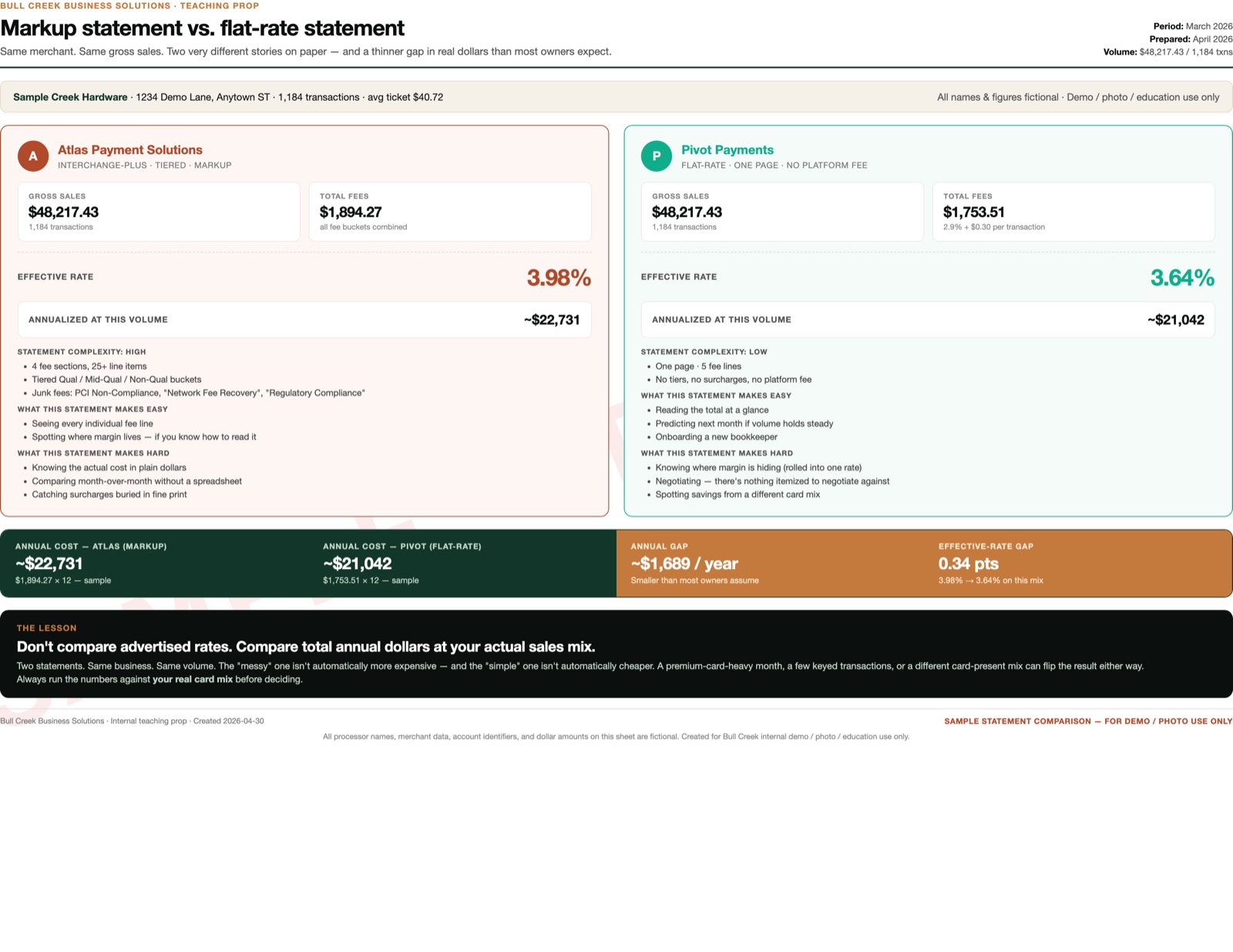Click 'FLAT-RATE · ONE PAGE · NO PLATFORM FEE' subtitle
The width and height of the screenshot is (1233, 952).
[774, 166]
